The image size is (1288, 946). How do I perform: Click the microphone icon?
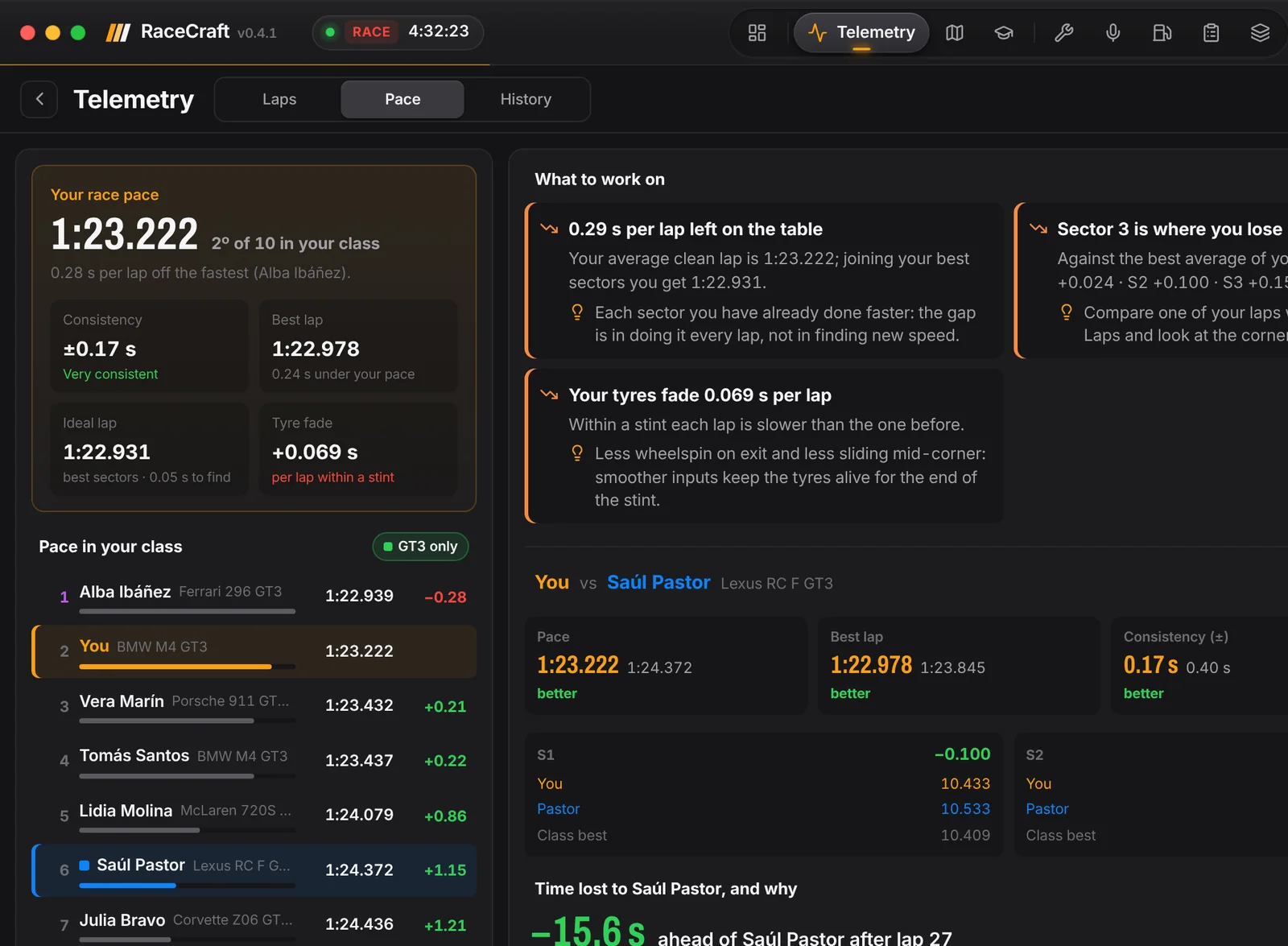[1113, 33]
